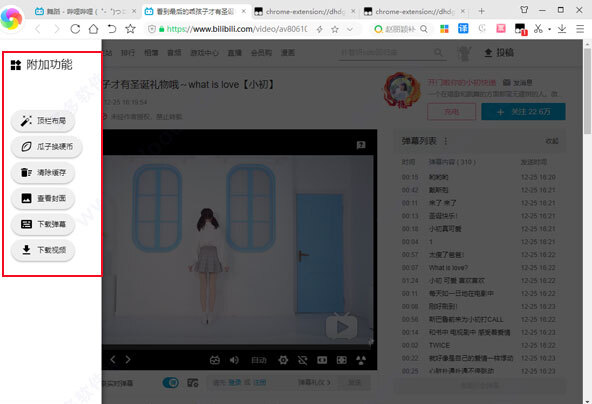Image resolution: width=592 pixels, height=404 pixels.
Task: Open the browser home page icon
Action: [93, 29]
